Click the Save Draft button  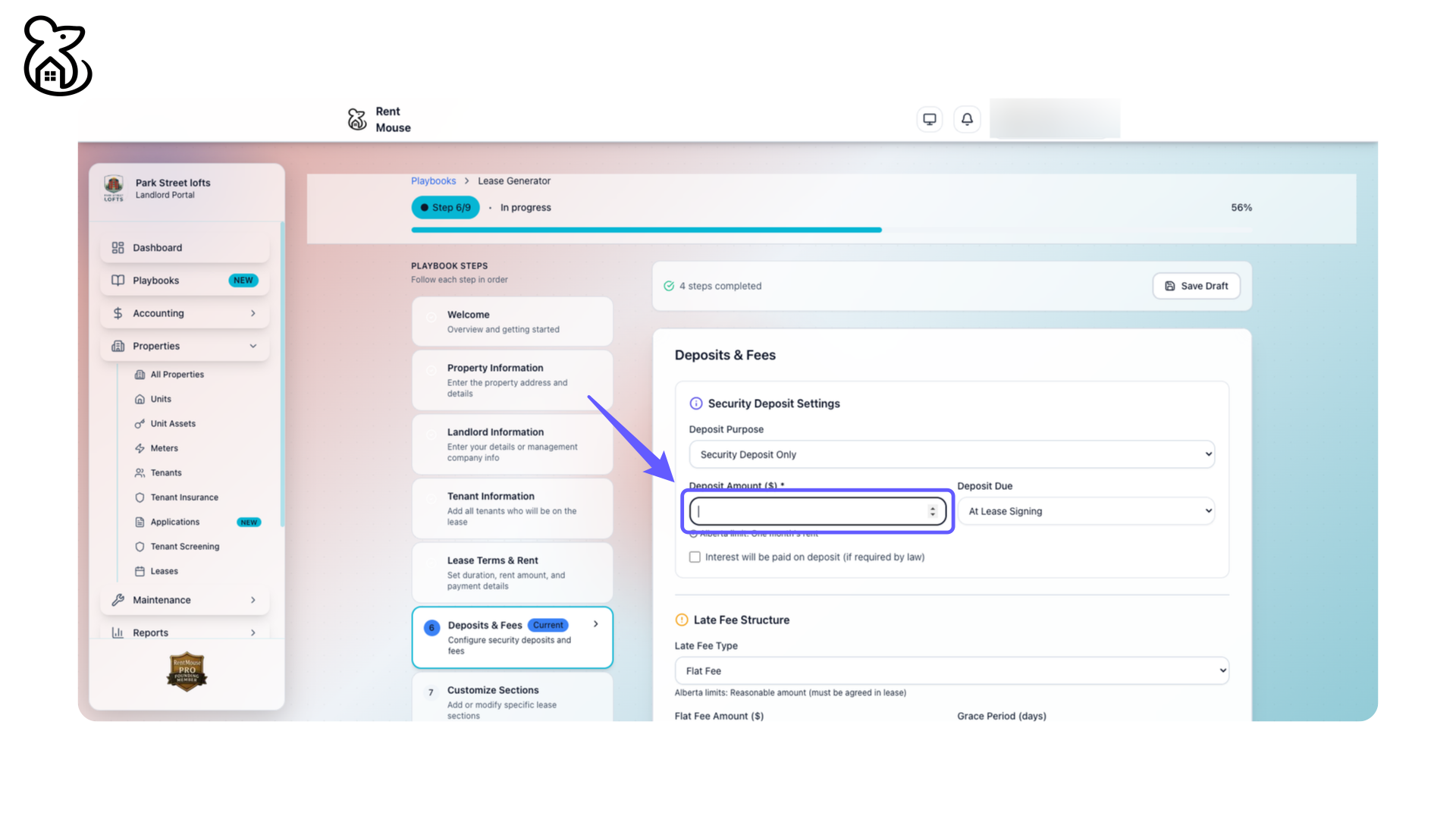point(1196,286)
